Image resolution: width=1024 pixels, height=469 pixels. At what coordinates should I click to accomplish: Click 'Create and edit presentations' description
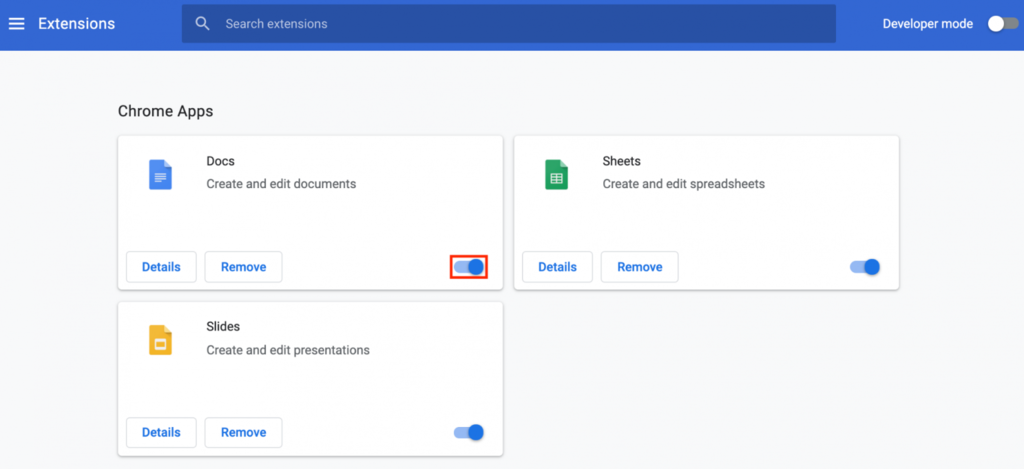pyautogui.click(x=288, y=350)
